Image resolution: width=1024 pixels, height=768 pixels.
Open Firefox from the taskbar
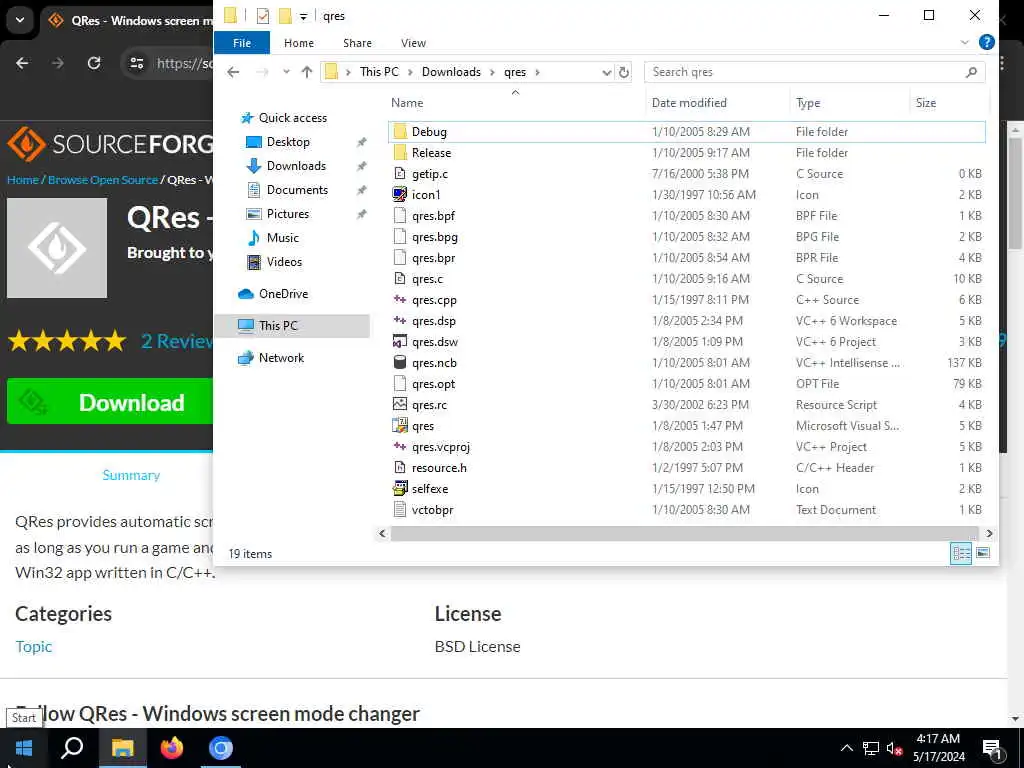(x=172, y=748)
